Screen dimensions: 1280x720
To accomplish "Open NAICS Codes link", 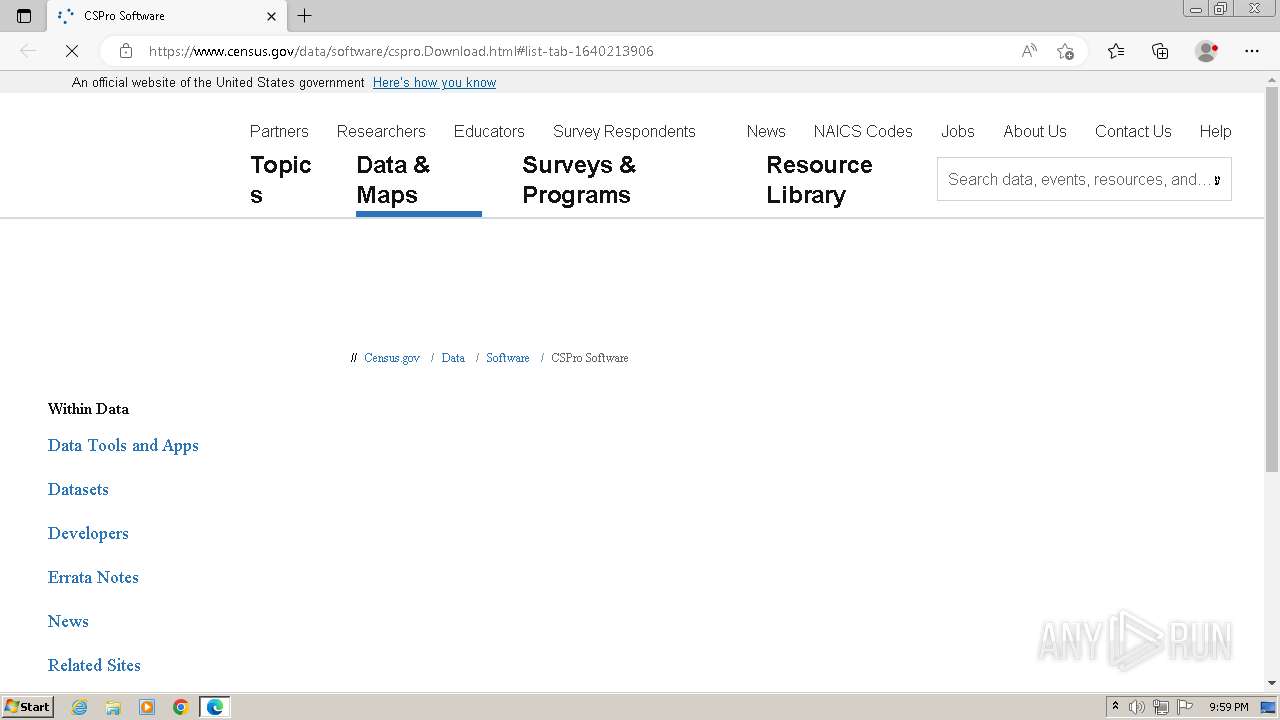I will pos(863,131).
